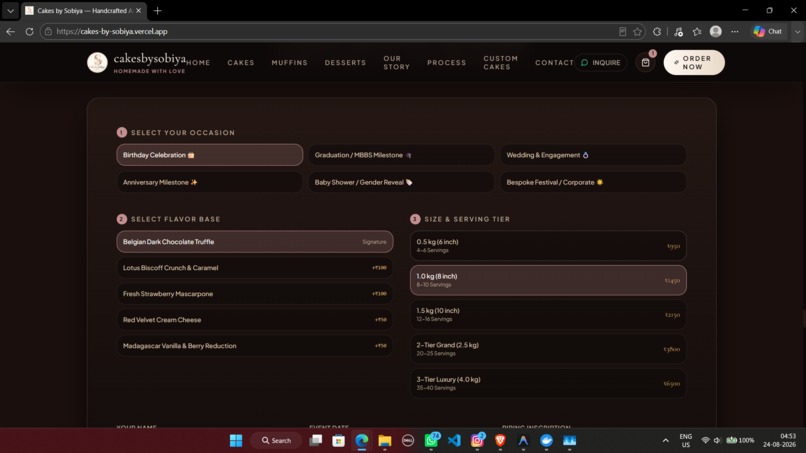Viewport: 806px width, 453px height.
Task: Open a new browser tab
Action: (x=158, y=10)
